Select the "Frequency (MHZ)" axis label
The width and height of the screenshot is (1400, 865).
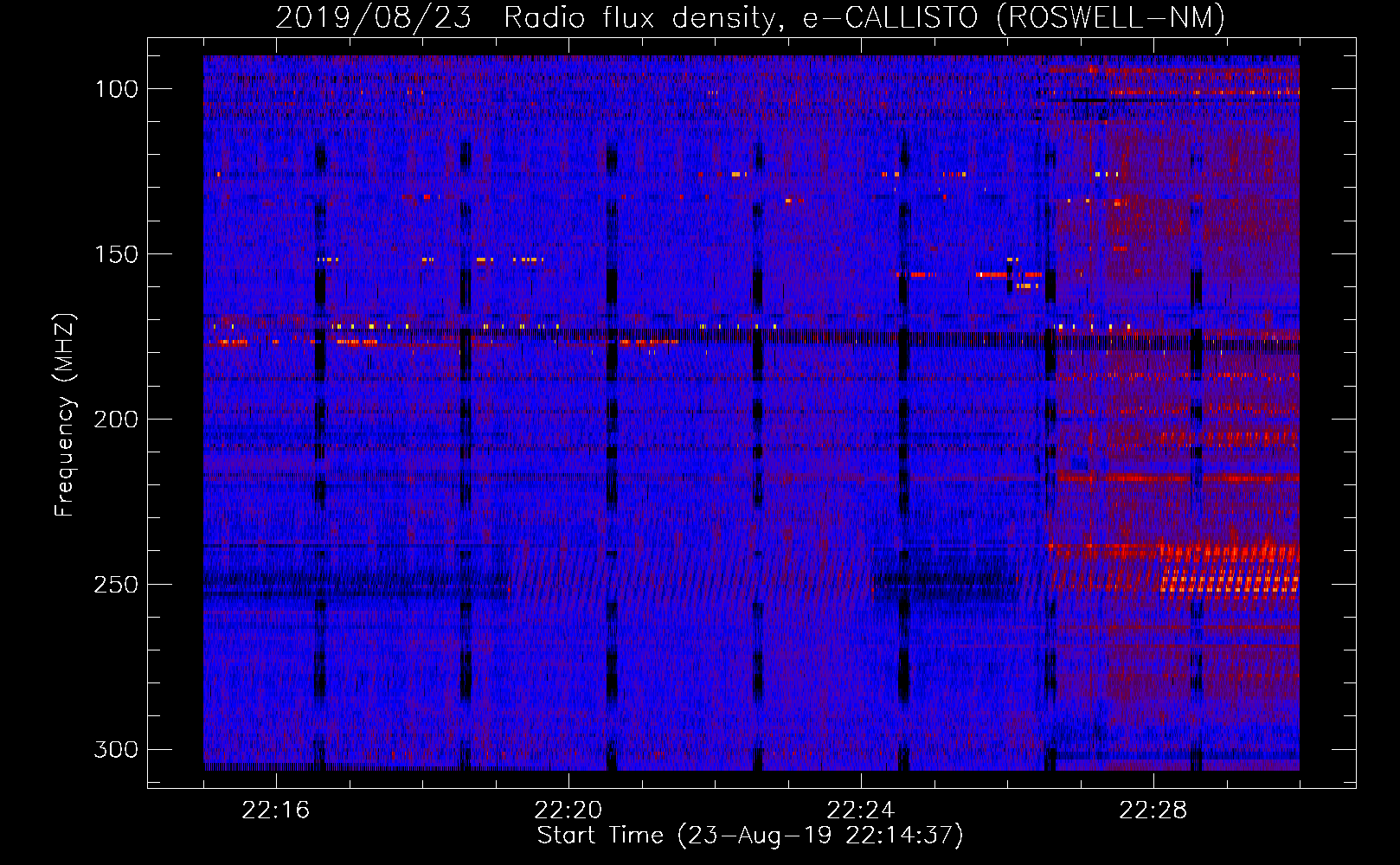65,414
